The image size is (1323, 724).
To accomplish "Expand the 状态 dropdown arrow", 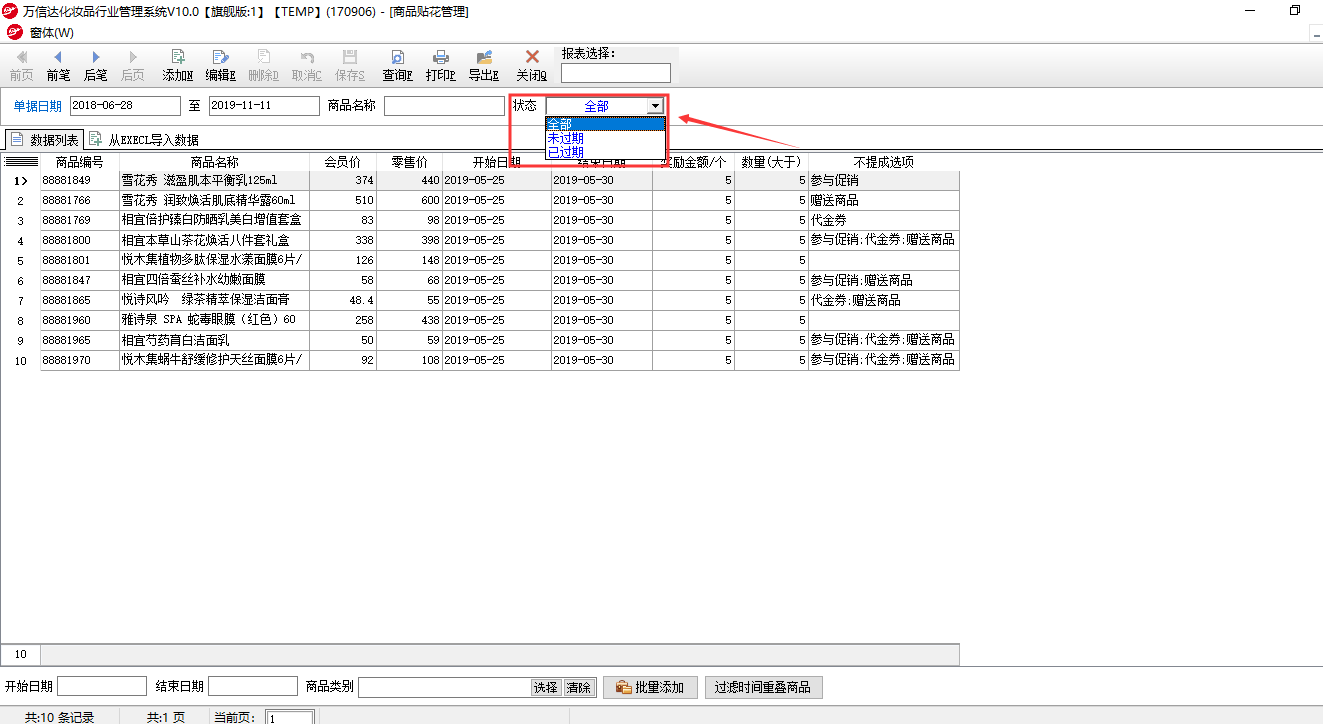I will (655, 106).
